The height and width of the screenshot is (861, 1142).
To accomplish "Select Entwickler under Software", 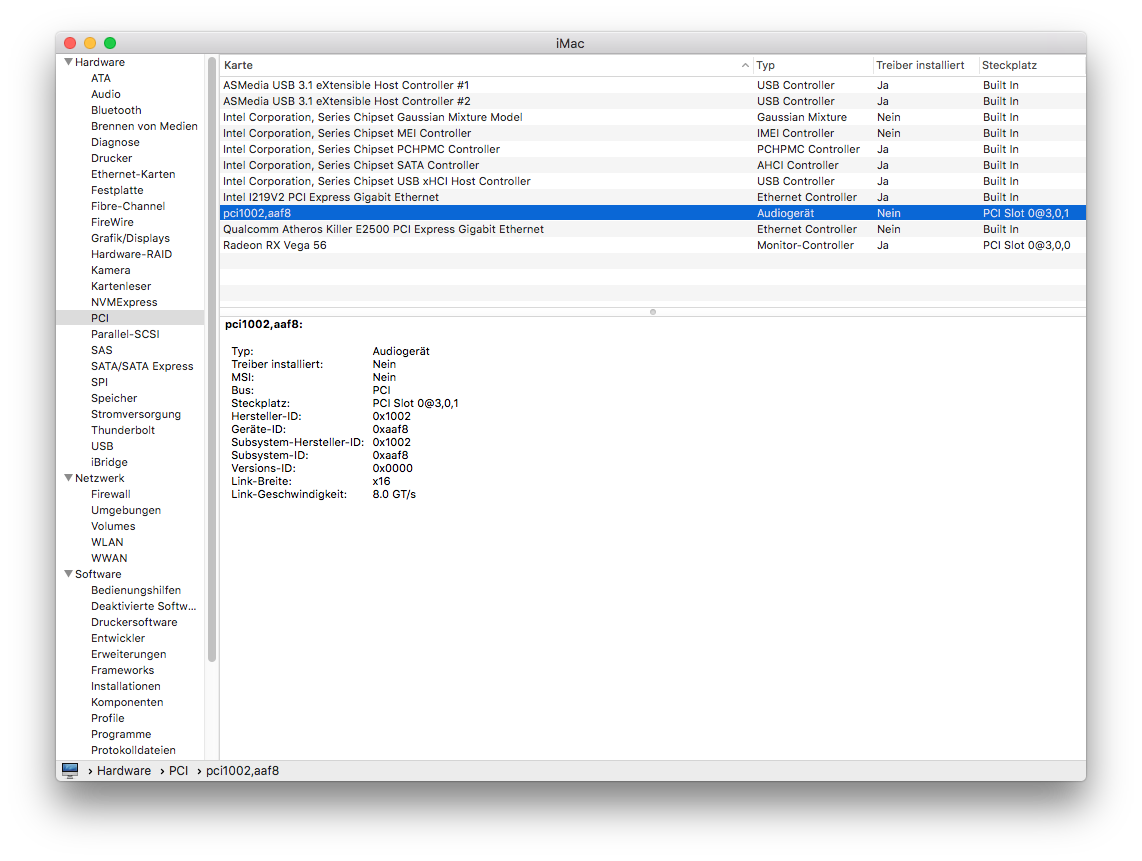I will point(117,639).
